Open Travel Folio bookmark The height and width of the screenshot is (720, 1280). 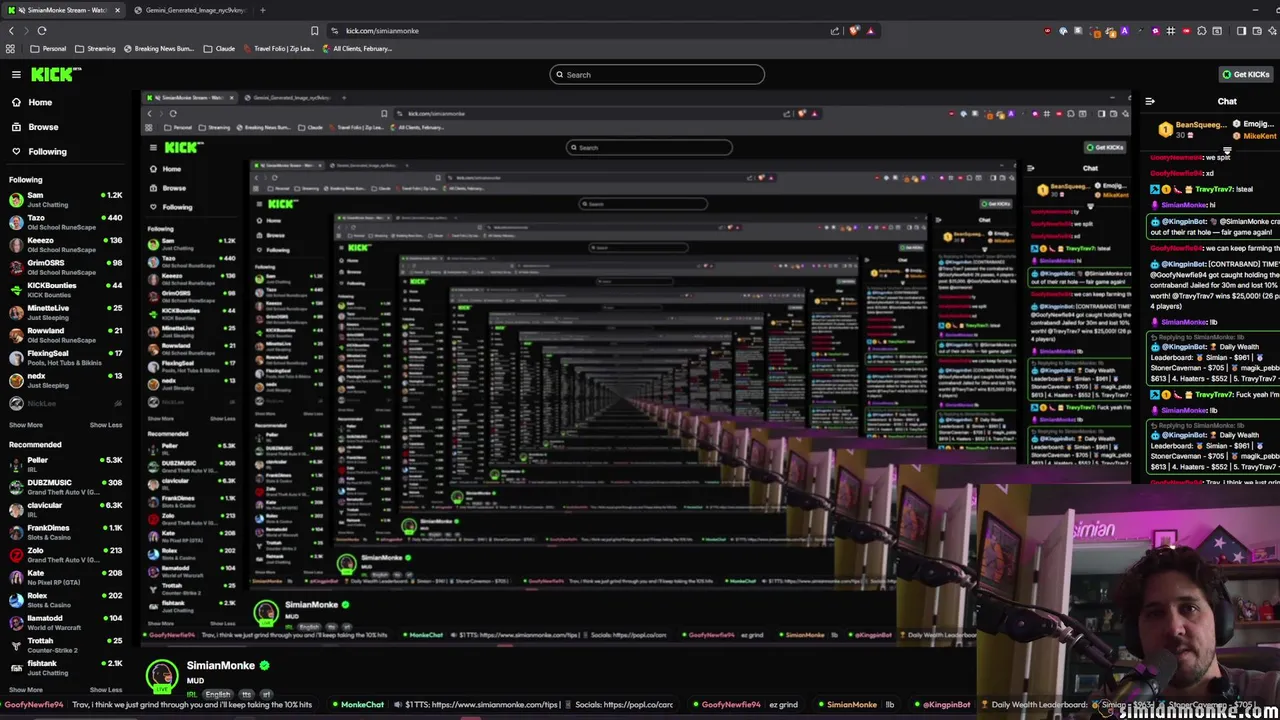[x=278, y=48]
